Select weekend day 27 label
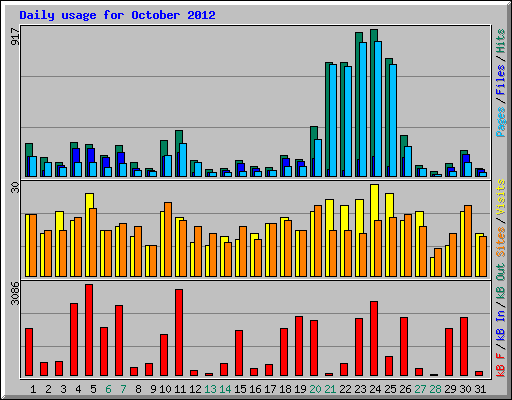 click(x=420, y=389)
